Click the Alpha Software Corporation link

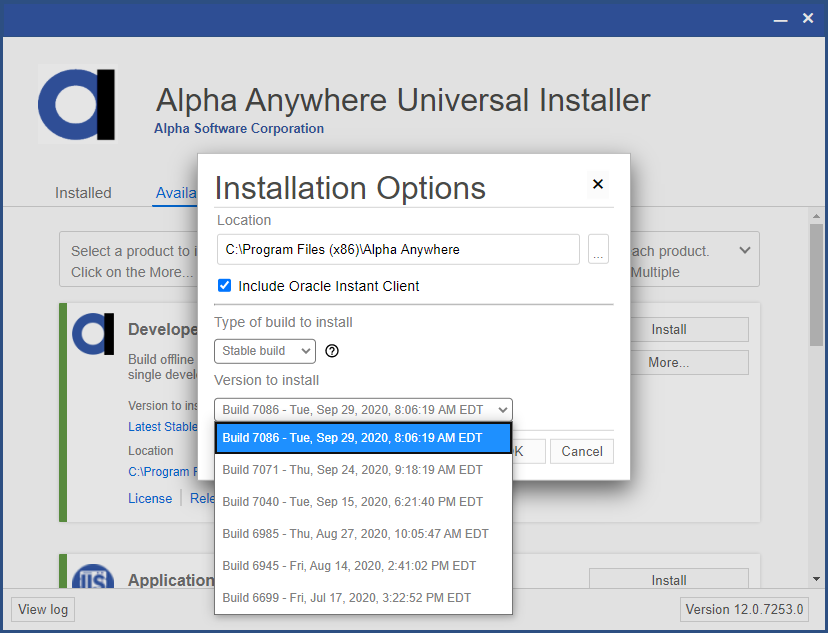[239, 128]
